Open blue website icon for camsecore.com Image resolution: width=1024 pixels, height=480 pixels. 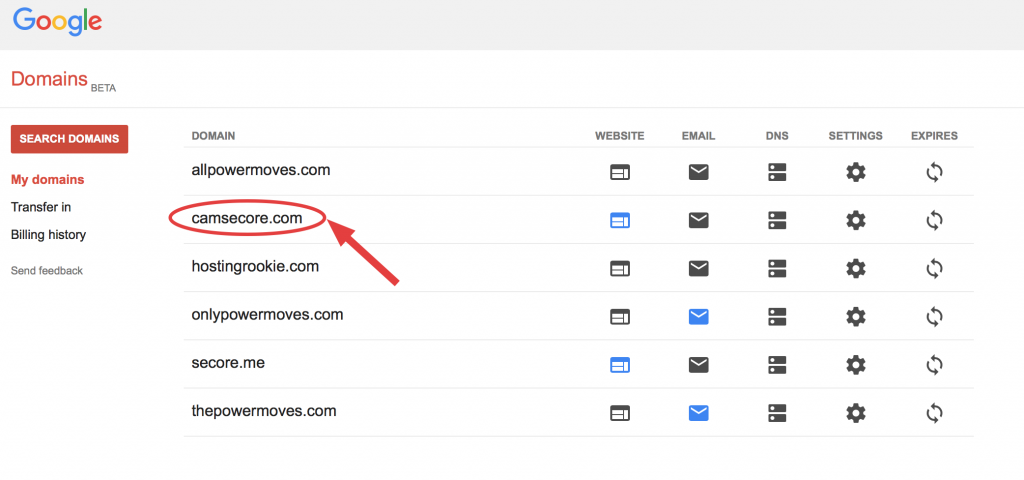(620, 221)
